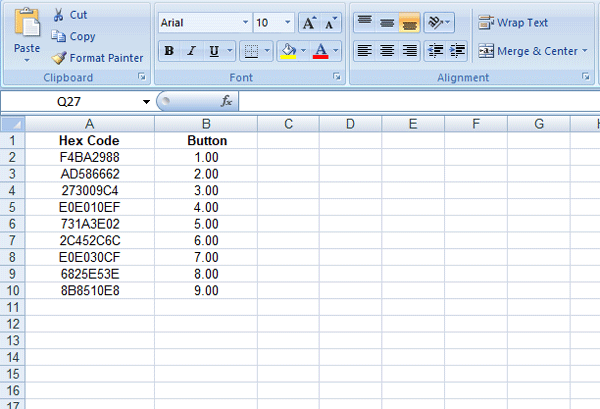Open the Font Color dropdown arrow
The width and height of the screenshot is (600, 409).
pos(336,51)
